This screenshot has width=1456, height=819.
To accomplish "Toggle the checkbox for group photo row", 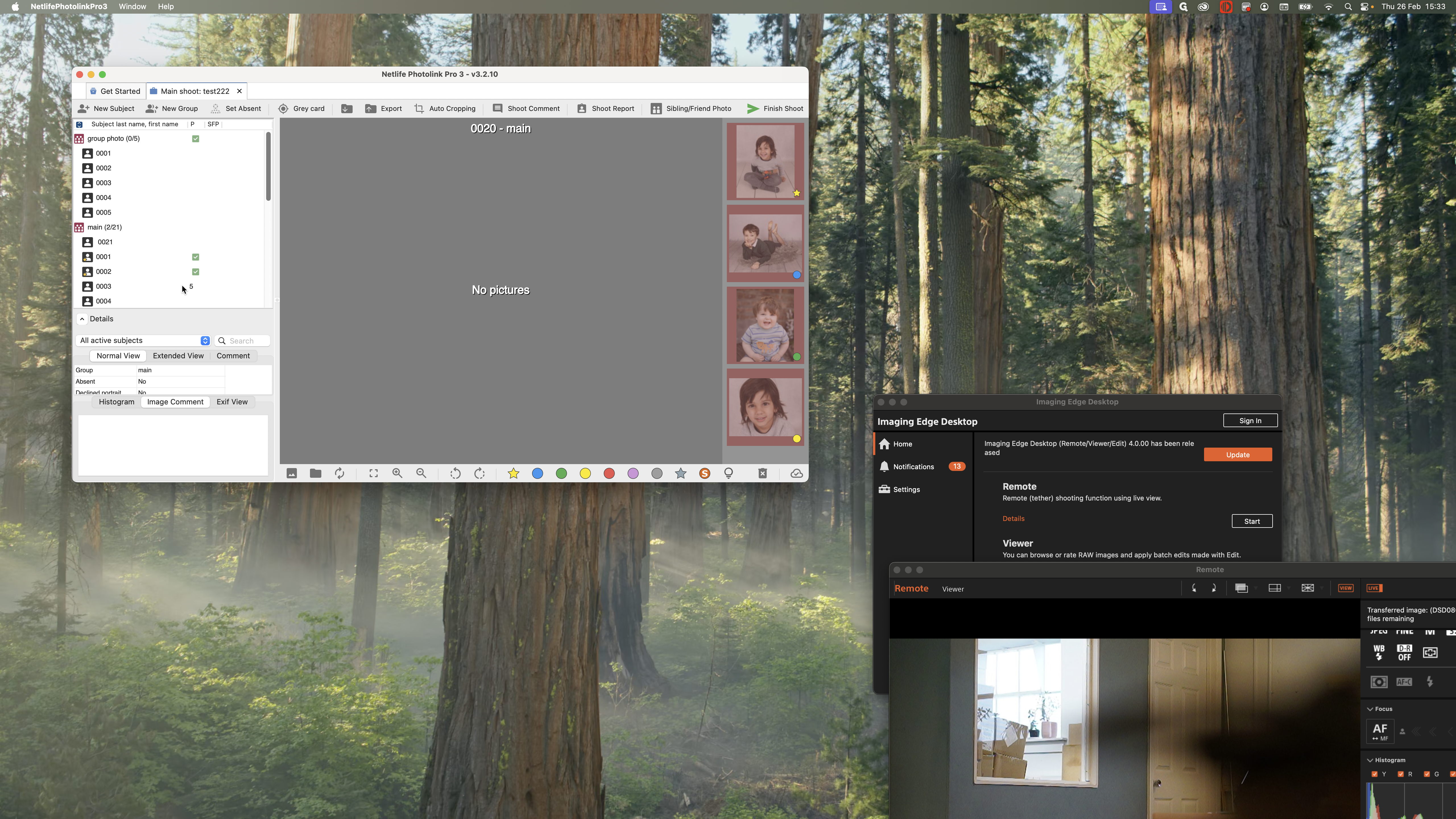I will point(196,138).
